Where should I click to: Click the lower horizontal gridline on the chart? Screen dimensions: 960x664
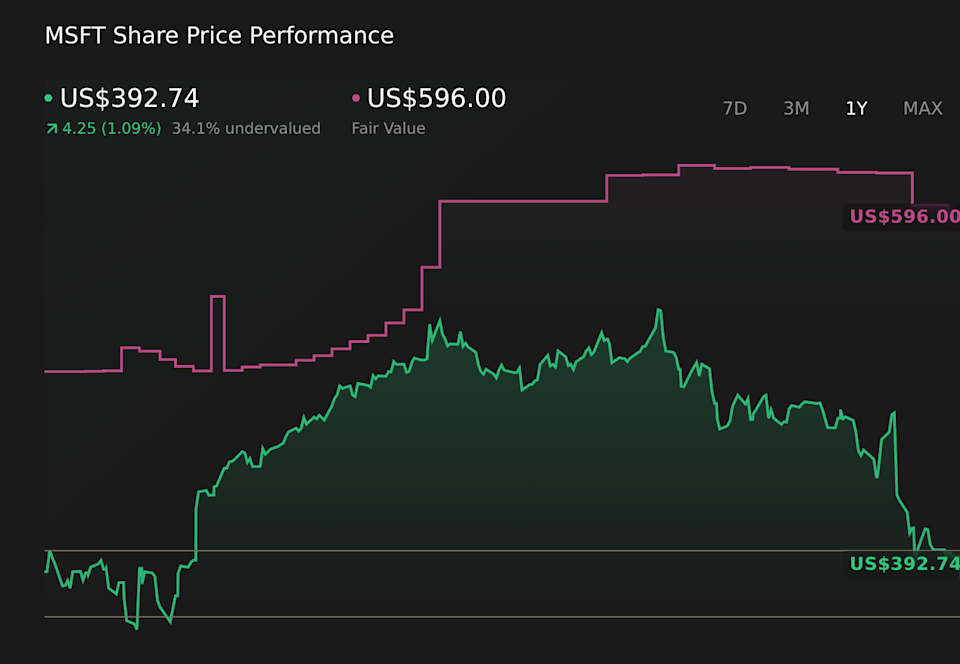click(x=450, y=618)
